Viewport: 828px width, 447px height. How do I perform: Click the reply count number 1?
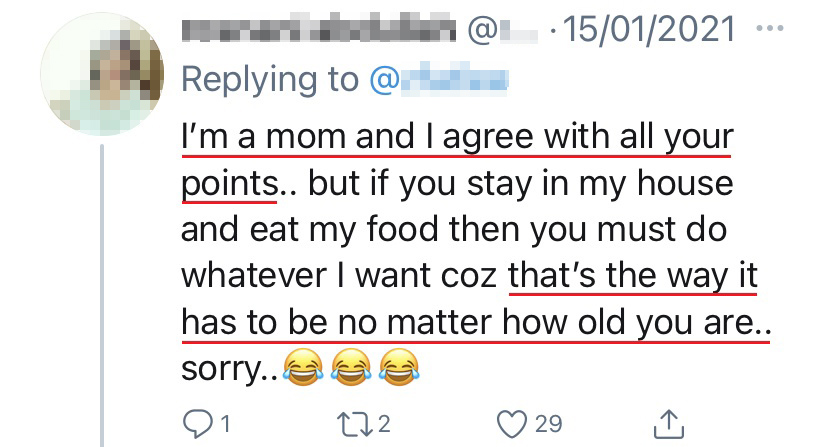click(x=226, y=424)
